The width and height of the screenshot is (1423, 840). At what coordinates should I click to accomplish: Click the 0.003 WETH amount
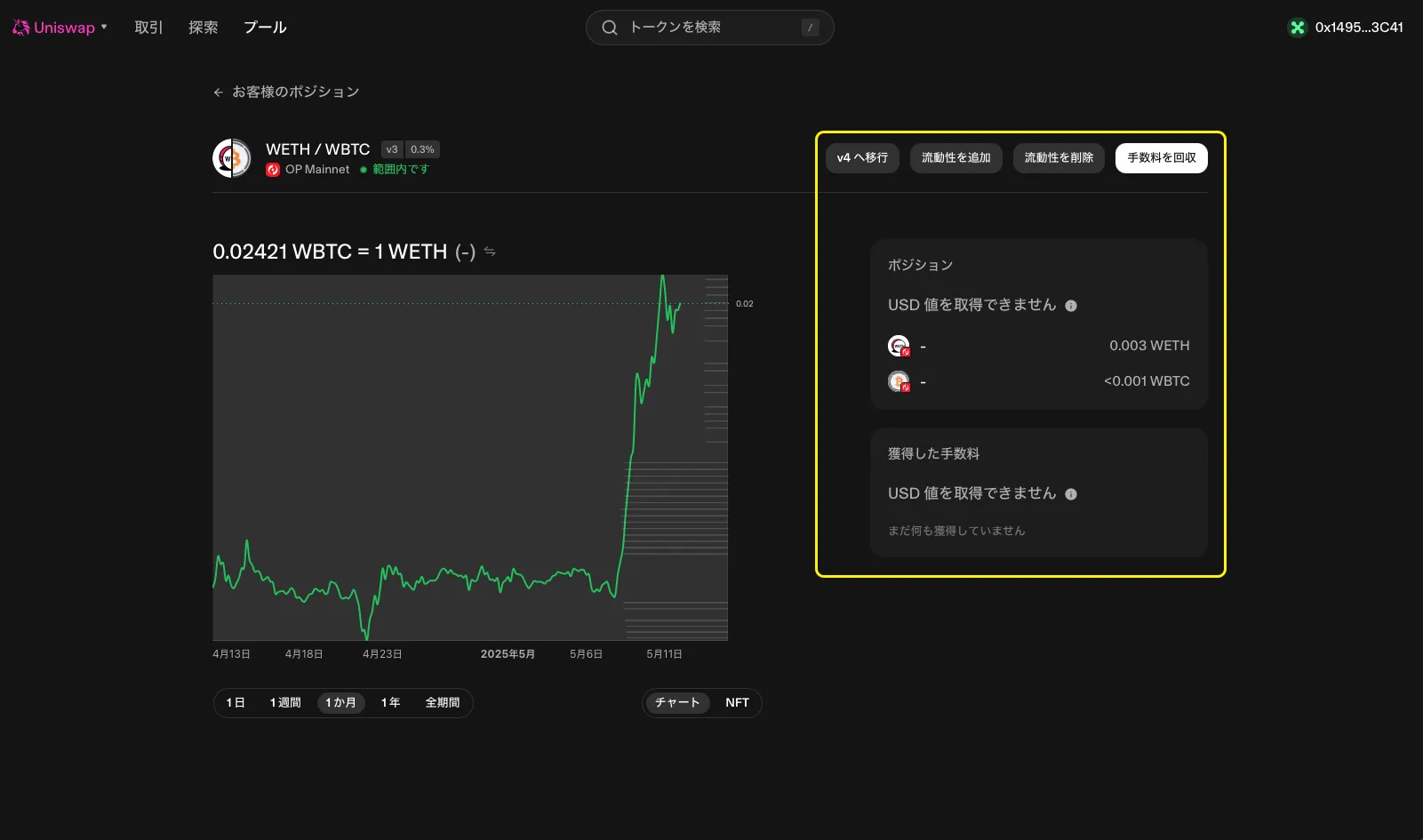(x=1149, y=346)
